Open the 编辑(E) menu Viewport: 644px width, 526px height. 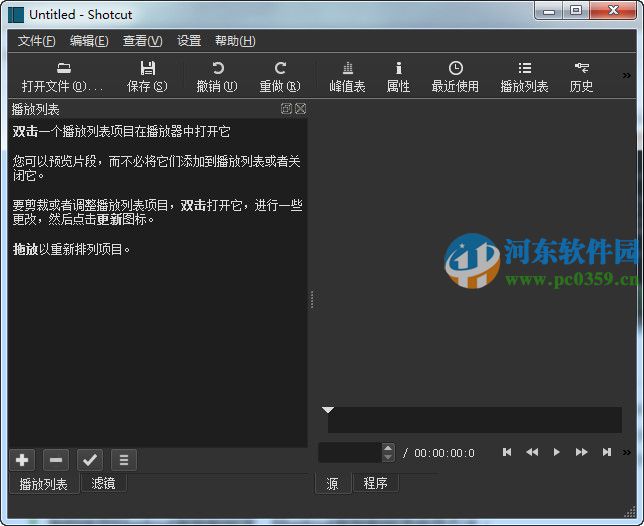point(89,41)
